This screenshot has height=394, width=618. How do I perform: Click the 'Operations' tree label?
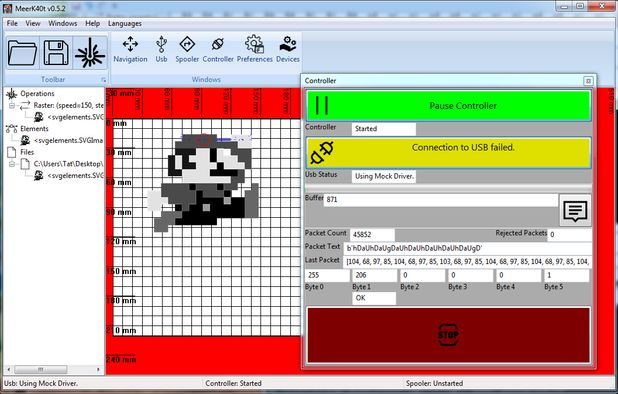pos(37,94)
